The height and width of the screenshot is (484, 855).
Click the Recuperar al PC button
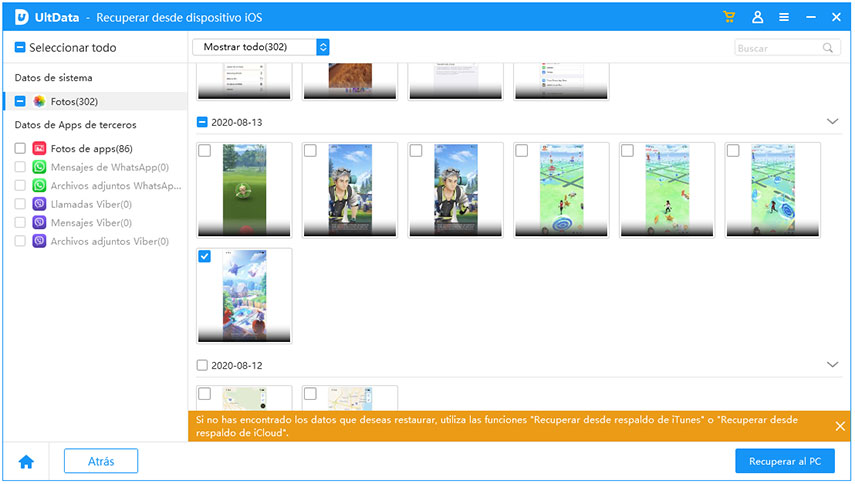point(784,461)
